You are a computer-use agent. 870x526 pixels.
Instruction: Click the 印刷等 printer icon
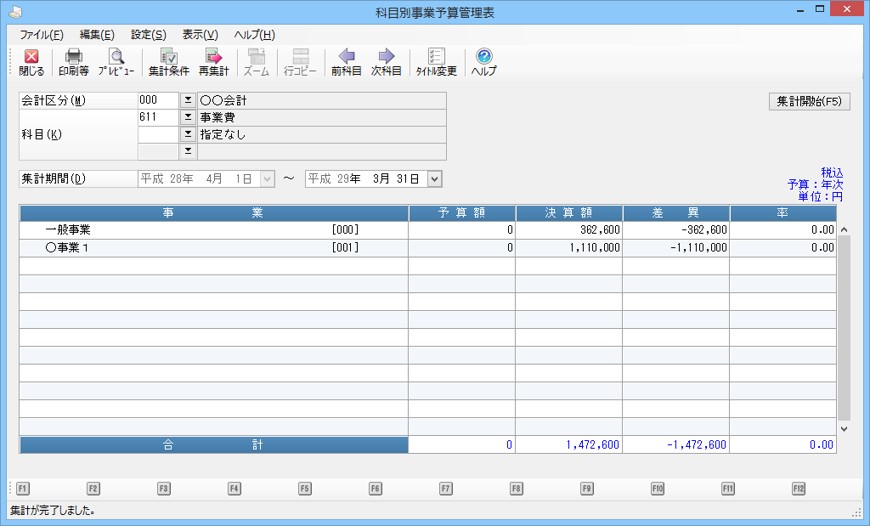click(x=73, y=62)
